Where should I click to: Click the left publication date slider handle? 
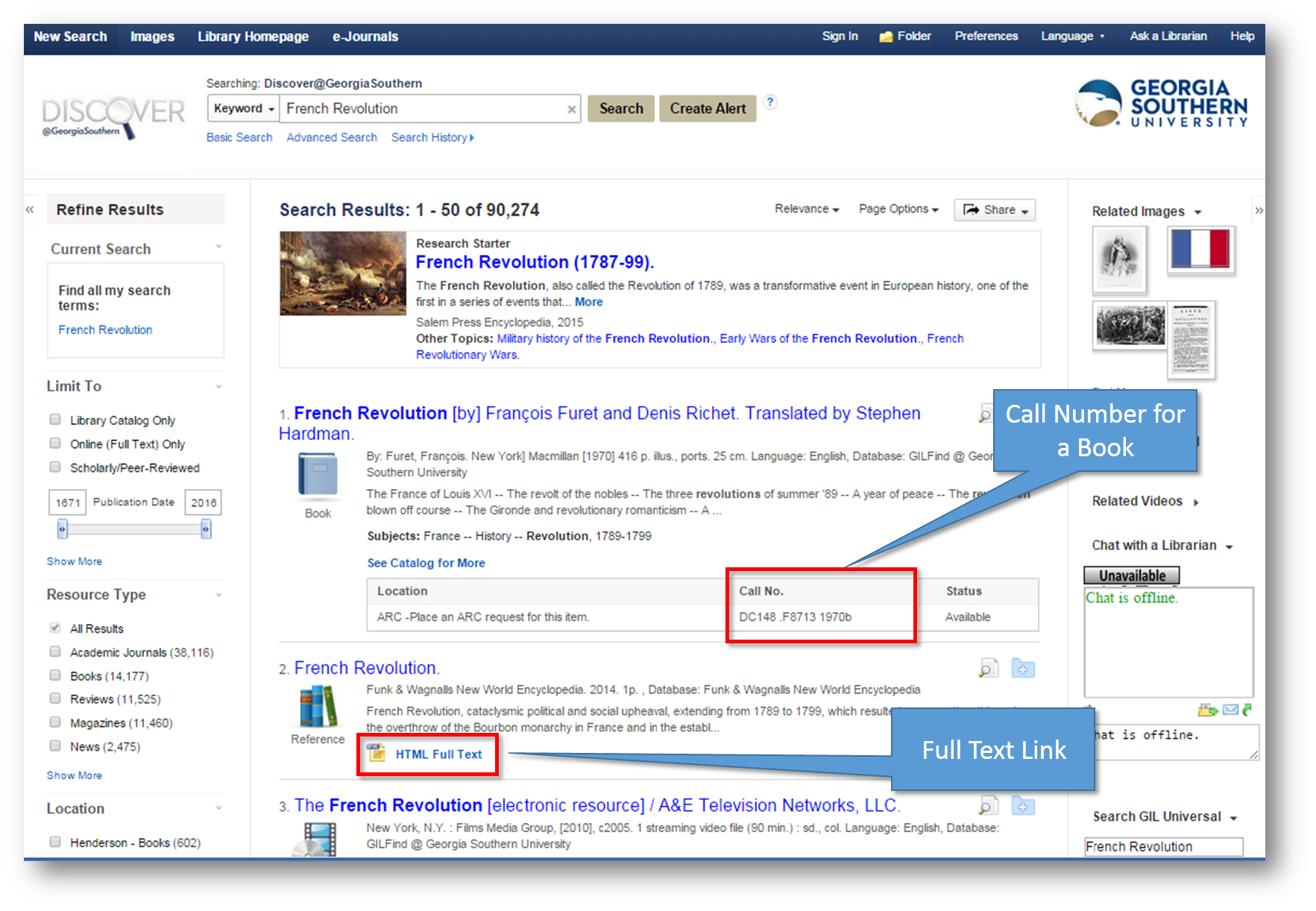tap(63, 529)
